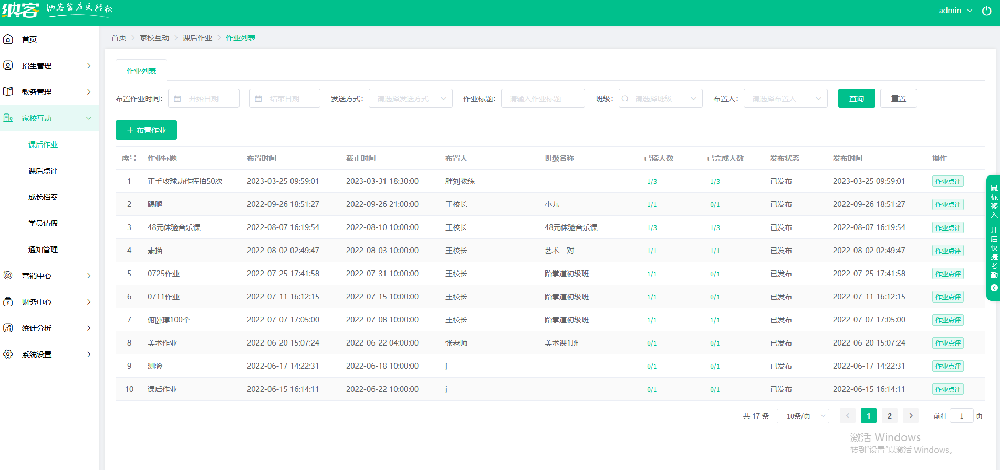Click the calendar icon in the end date field
Screen dimensions: 1000x470
pos(258,99)
